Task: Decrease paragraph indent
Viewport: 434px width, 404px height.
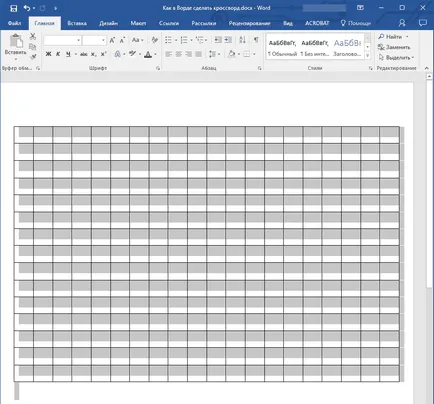Action: click(x=218, y=40)
